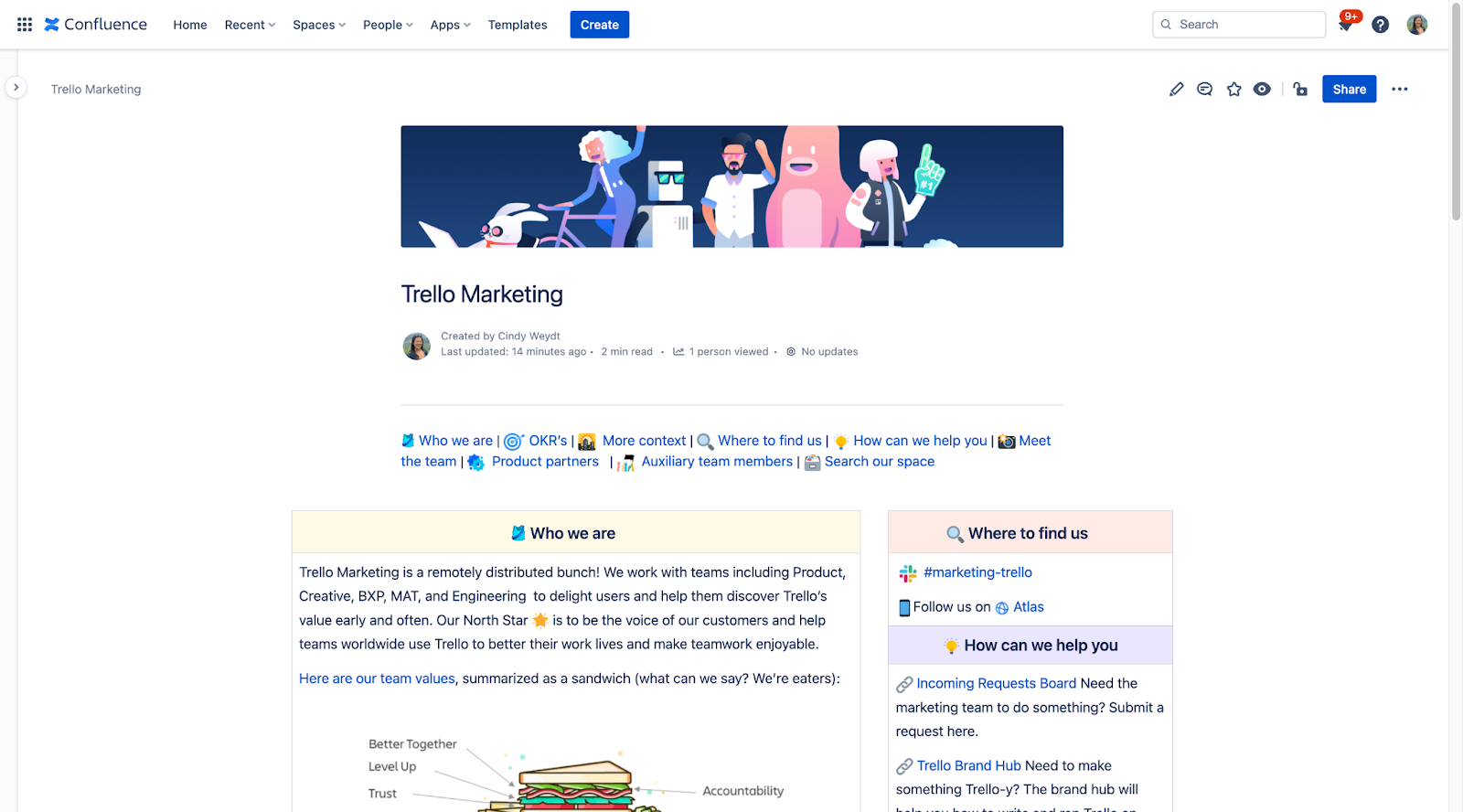Viewport: 1463px width, 812px height.
Task: Open the #marketing-trello Slack channel link
Action: pyautogui.click(x=977, y=572)
